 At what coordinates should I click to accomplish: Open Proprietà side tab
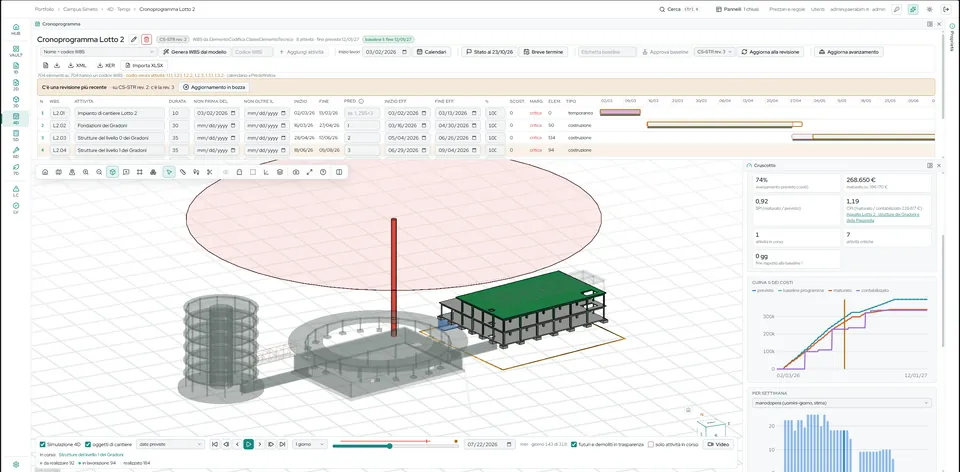coord(952,38)
